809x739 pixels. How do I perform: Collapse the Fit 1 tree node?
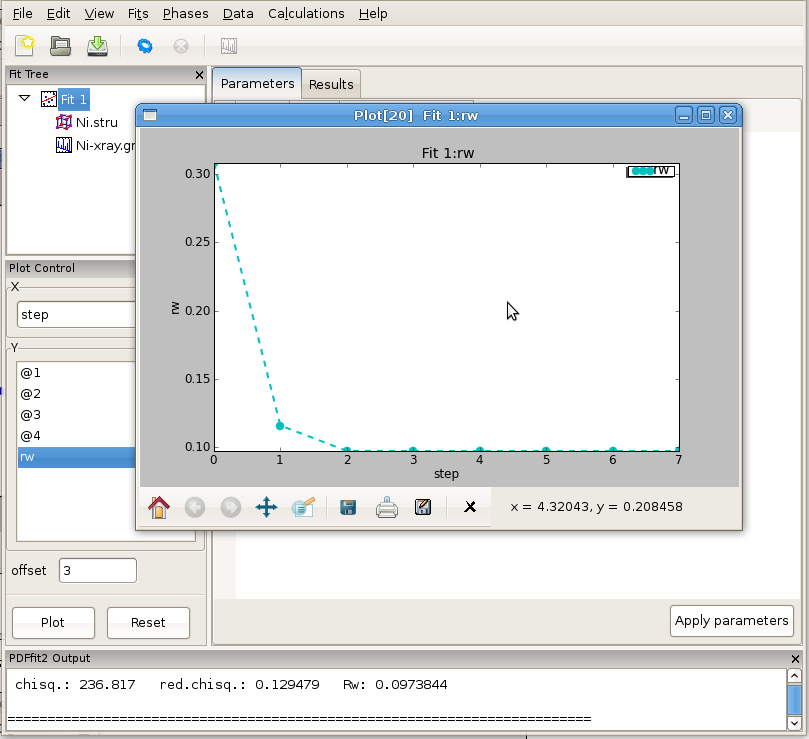click(25, 99)
